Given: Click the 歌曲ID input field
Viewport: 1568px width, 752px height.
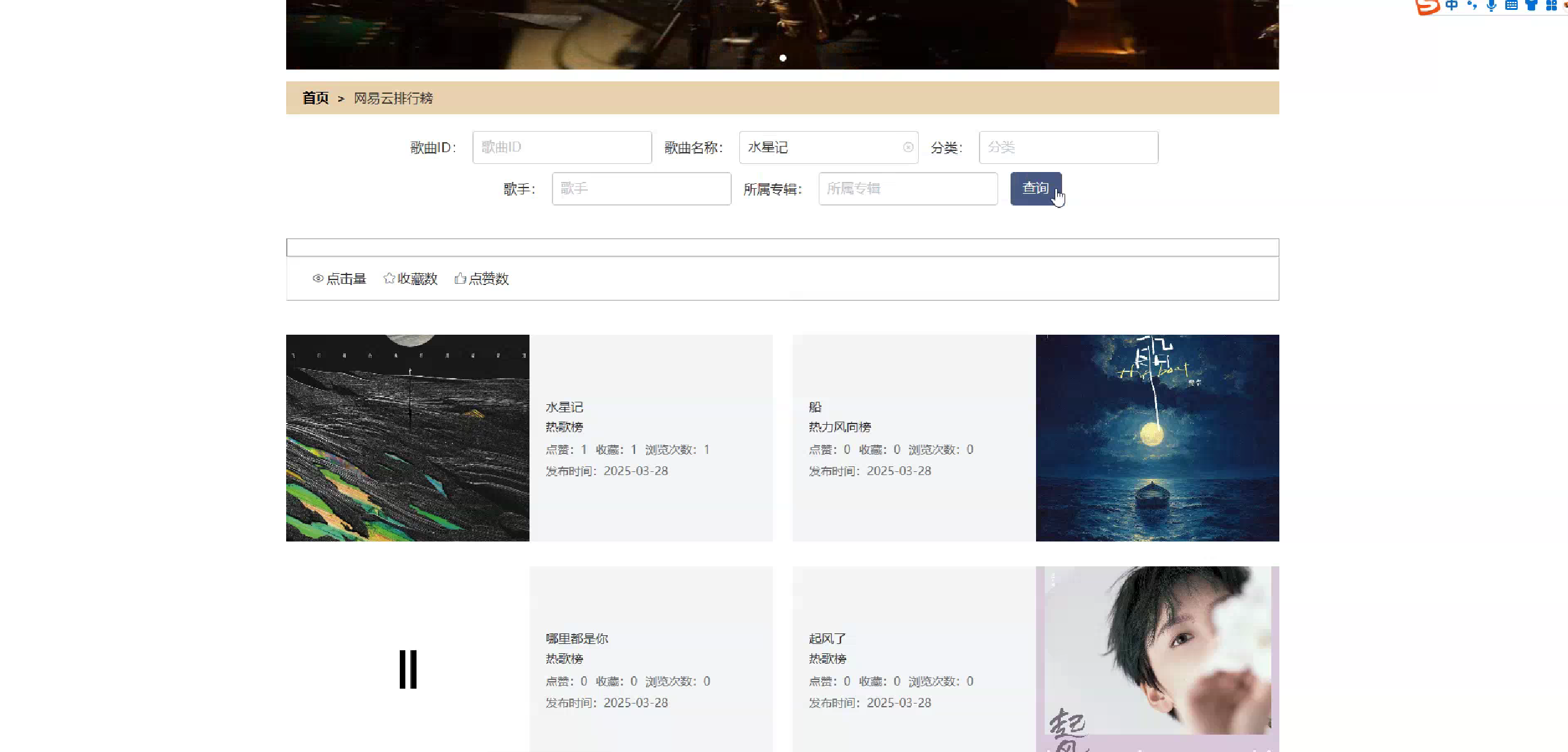Looking at the screenshot, I should pos(562,147).
